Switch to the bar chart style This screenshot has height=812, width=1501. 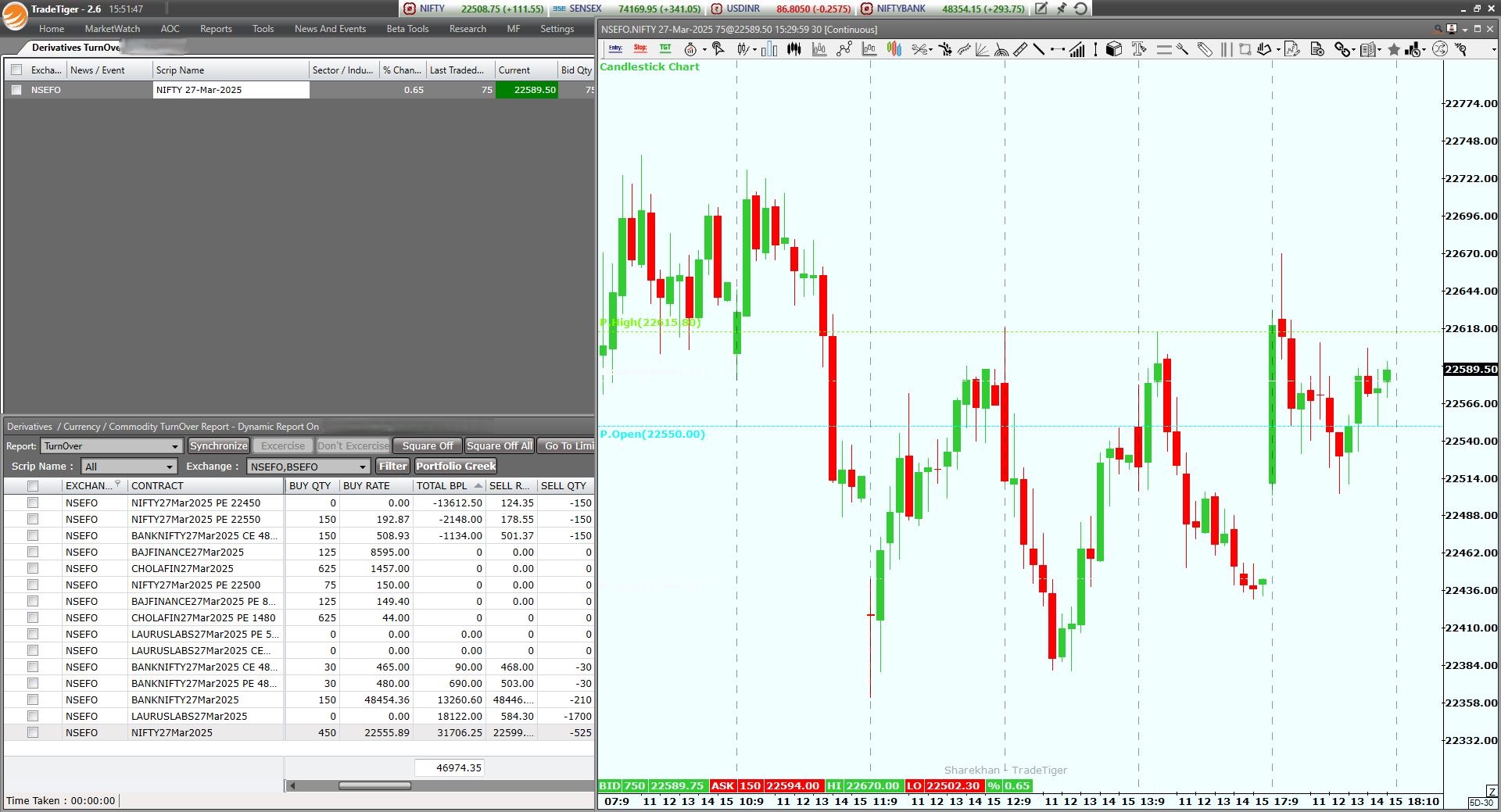pyautogui.click(x=769, y=49)
